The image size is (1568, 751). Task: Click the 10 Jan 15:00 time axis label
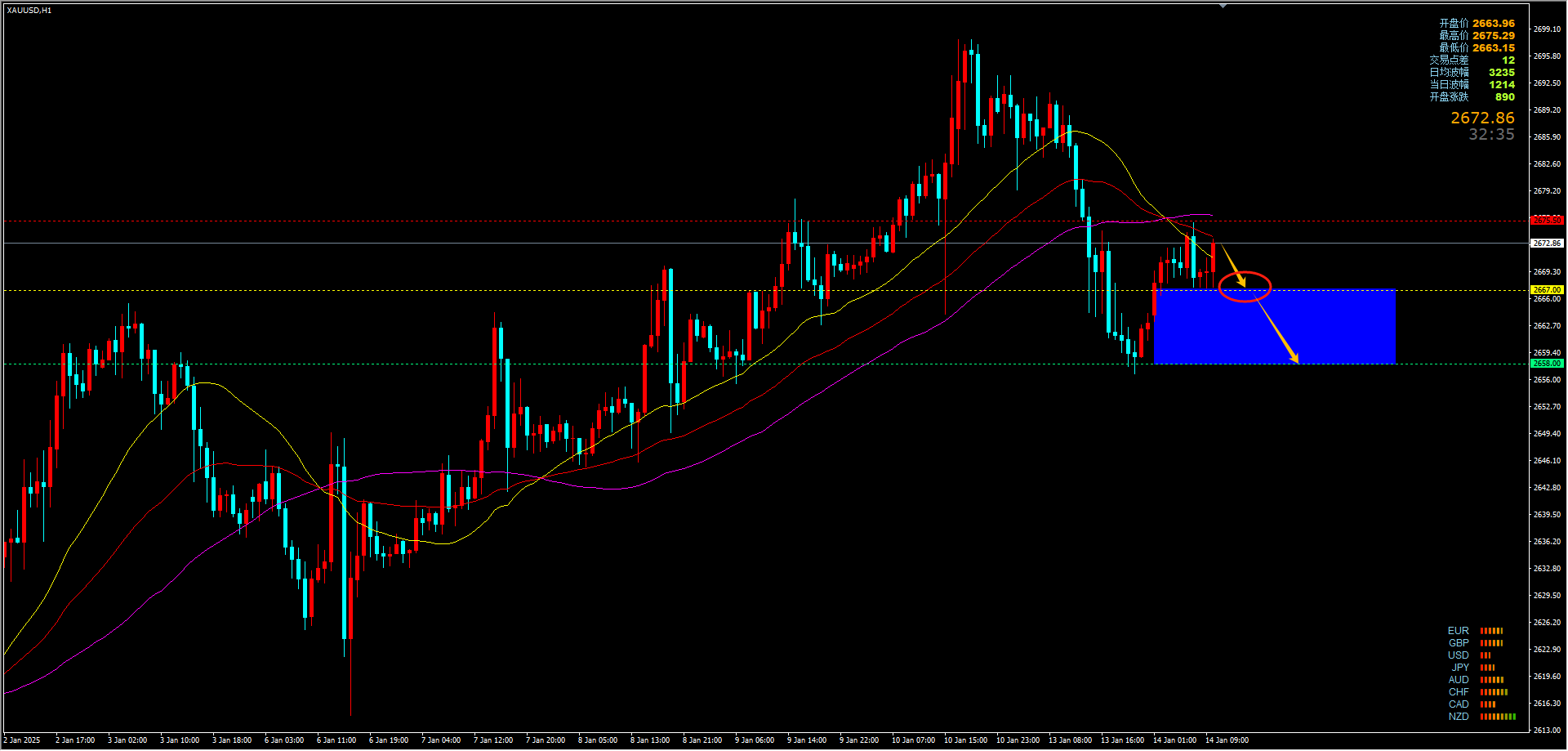[x=965, y=740]
